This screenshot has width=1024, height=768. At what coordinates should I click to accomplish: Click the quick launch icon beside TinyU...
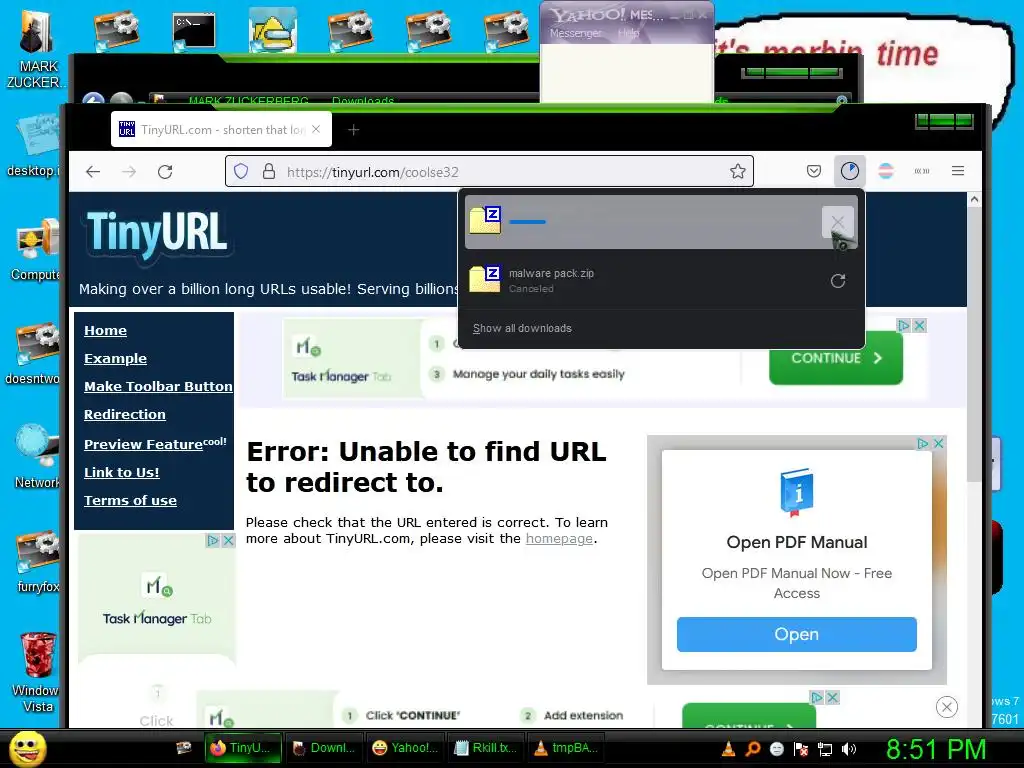[184, 748]
